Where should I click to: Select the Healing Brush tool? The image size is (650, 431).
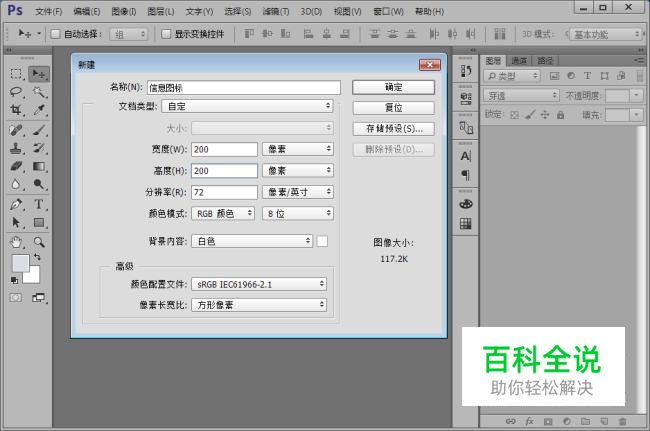[16, 130]
